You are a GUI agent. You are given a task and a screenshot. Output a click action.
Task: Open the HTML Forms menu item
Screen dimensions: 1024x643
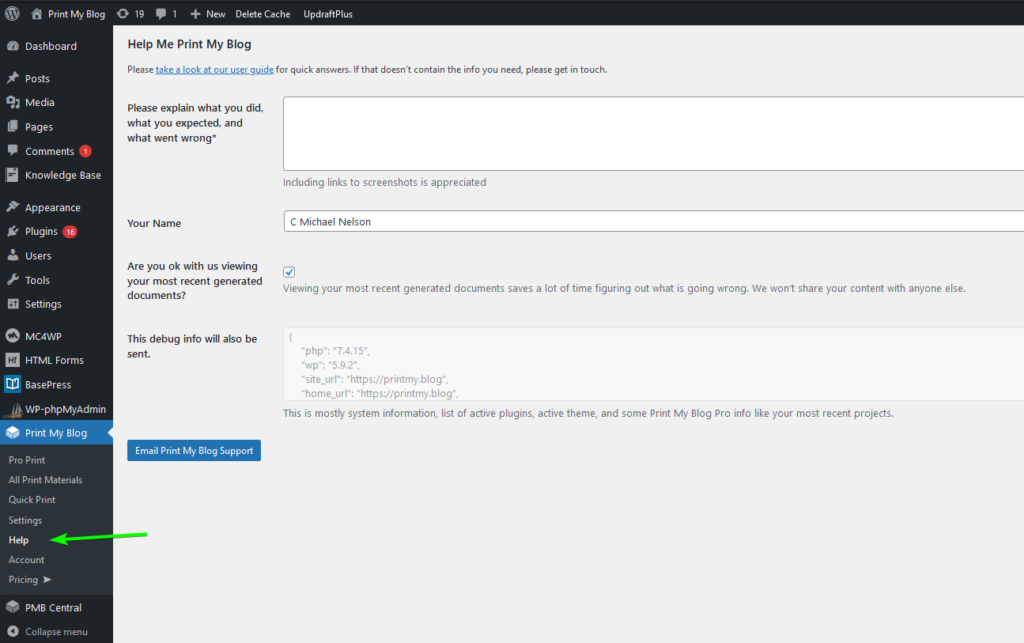point(56,360)
